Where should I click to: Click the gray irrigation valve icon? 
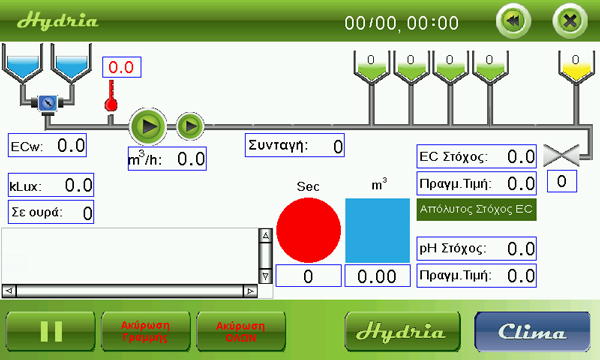pos(561,155)
